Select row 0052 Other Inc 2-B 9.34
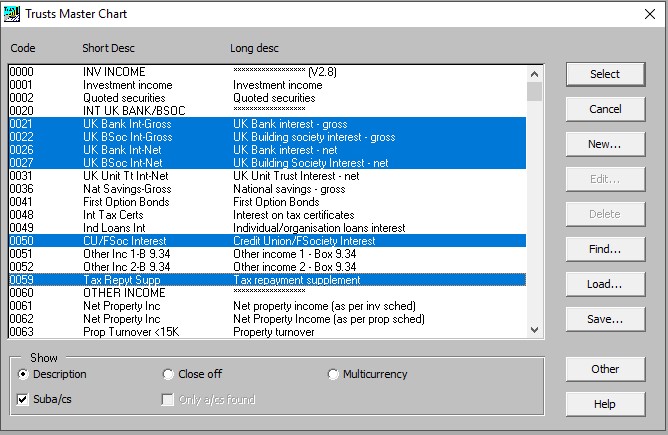 [x=268, y=267]
